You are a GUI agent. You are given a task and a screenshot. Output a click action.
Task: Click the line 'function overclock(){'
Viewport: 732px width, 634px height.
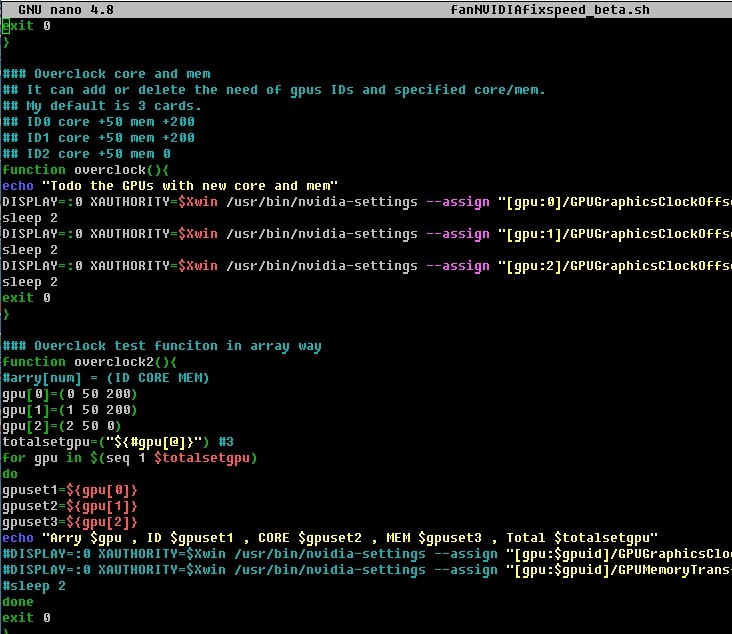tap(86, 170)
